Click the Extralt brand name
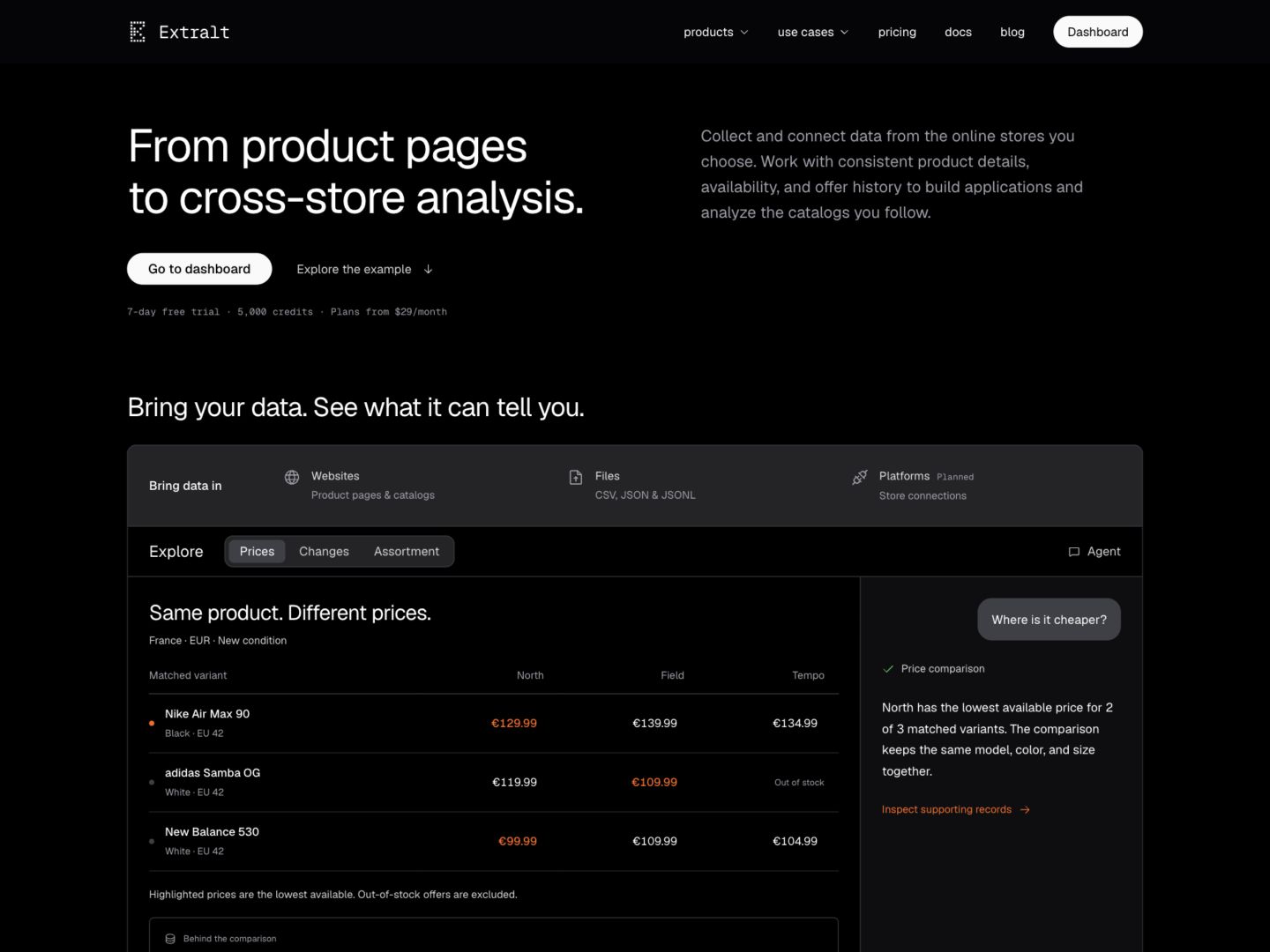Image resolution: width=1270 pixels, height=952 pixels. [x=194, y=33]
